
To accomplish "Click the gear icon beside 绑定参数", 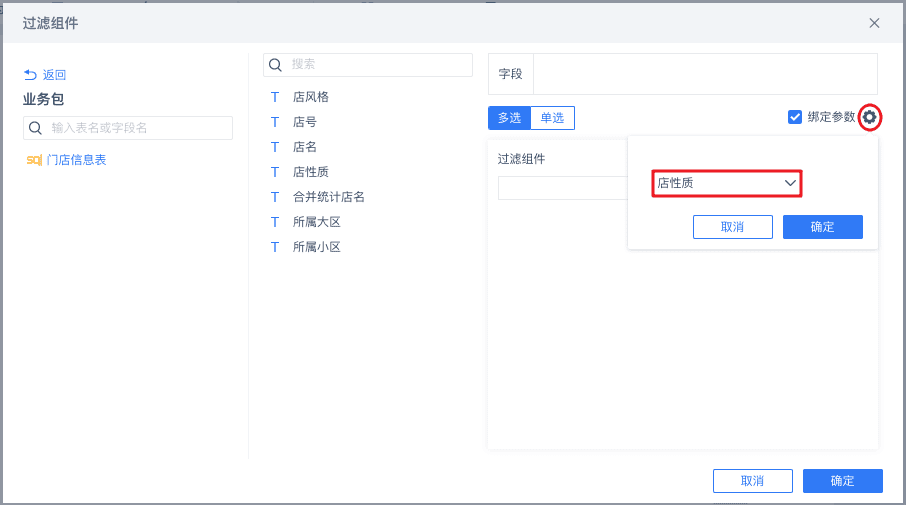I will (x=870, y=117).
